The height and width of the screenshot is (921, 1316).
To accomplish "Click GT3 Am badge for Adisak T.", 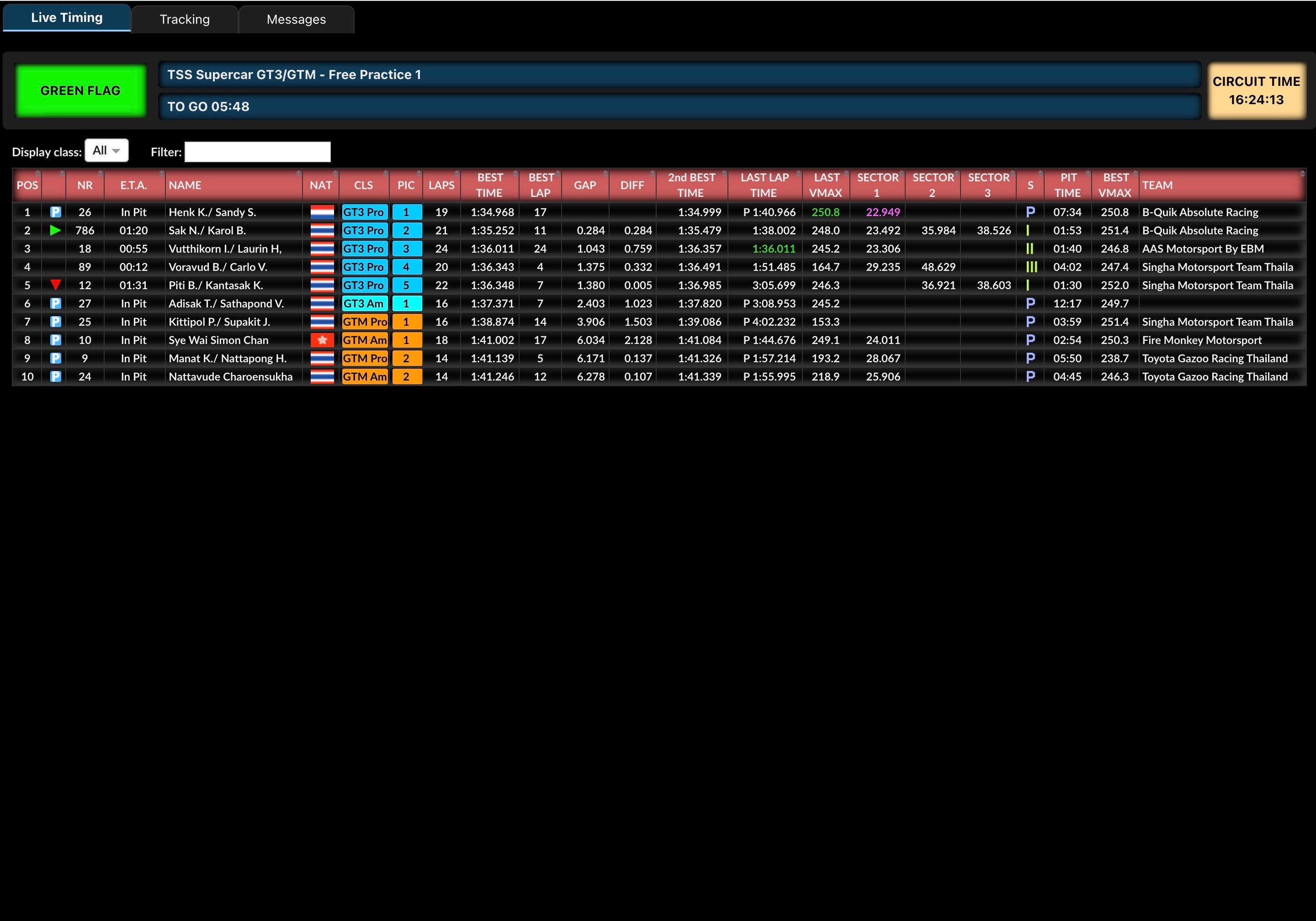I will coord(365,303).
